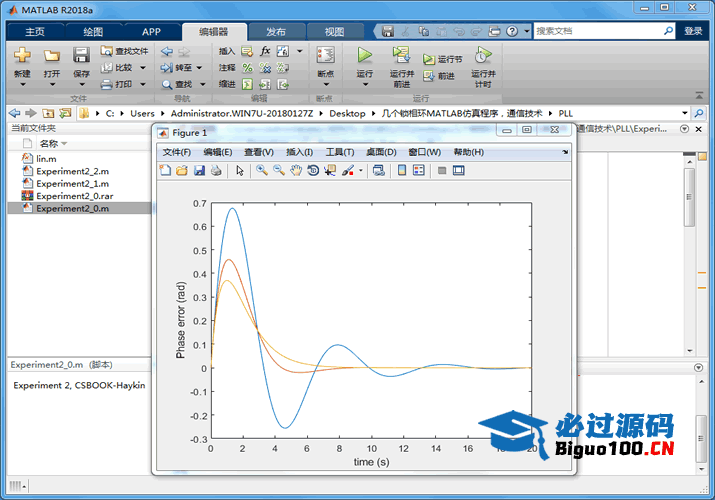Open the Brush color dropdown arrow
This screenshot has height=500, width=715.
pyautogui.click(x=361, y=171)
